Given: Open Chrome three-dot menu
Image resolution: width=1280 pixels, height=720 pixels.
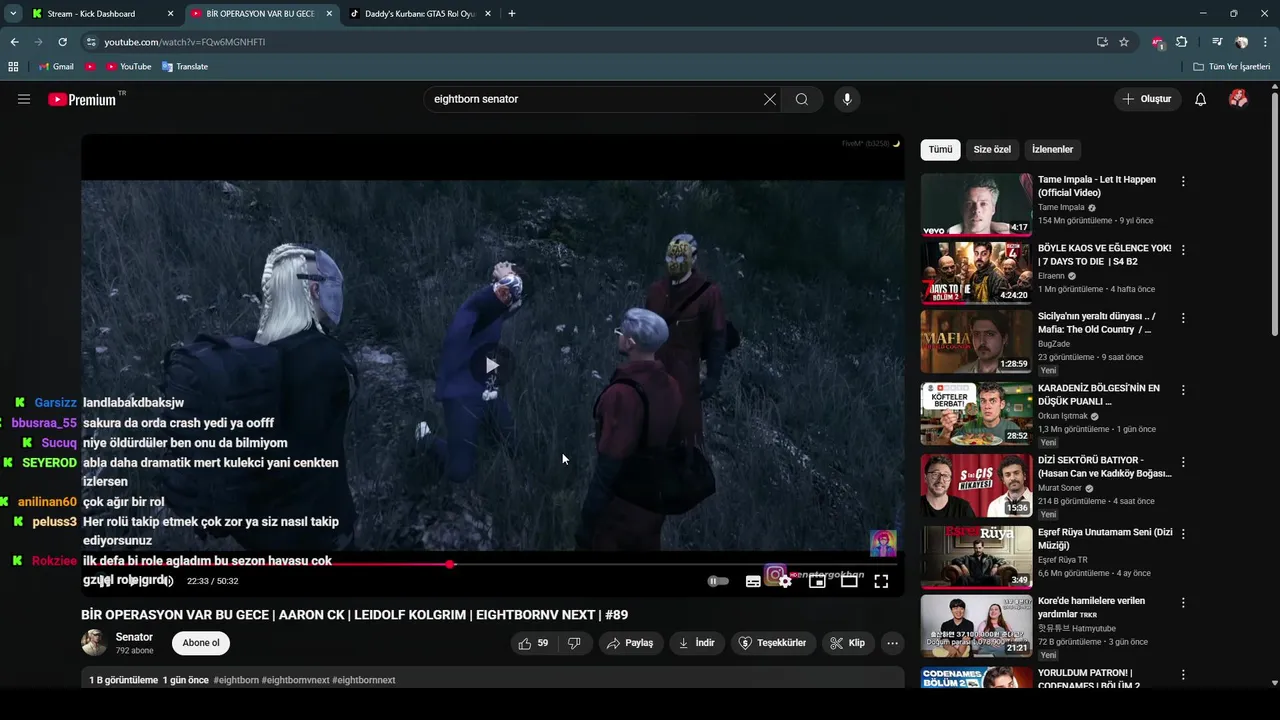Looking at the screenshot, I should [1265, 42].
